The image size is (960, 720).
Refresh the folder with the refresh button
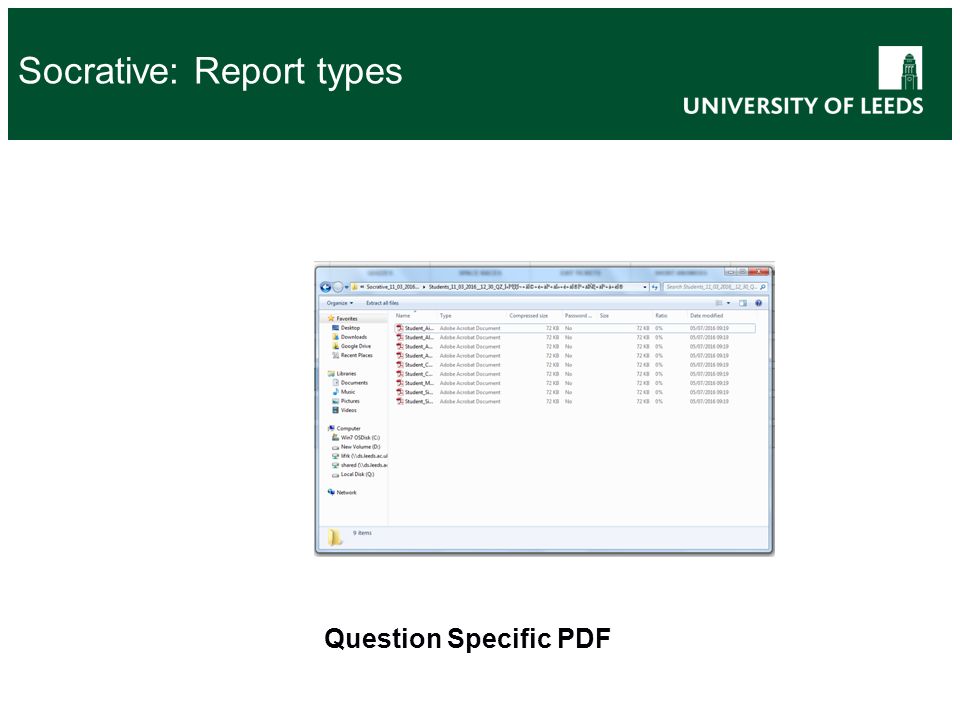click(655, 287)
